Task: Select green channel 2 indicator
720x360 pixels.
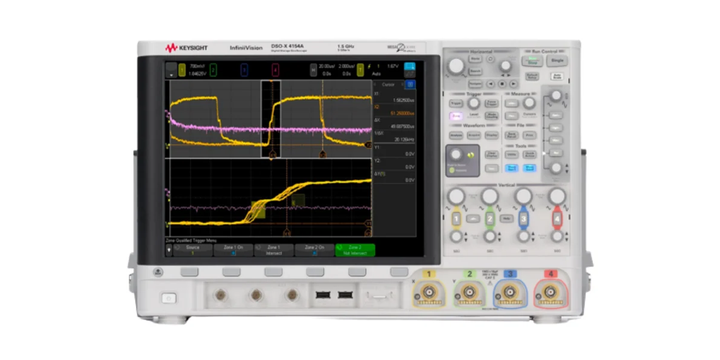Action: pos(213,70)
